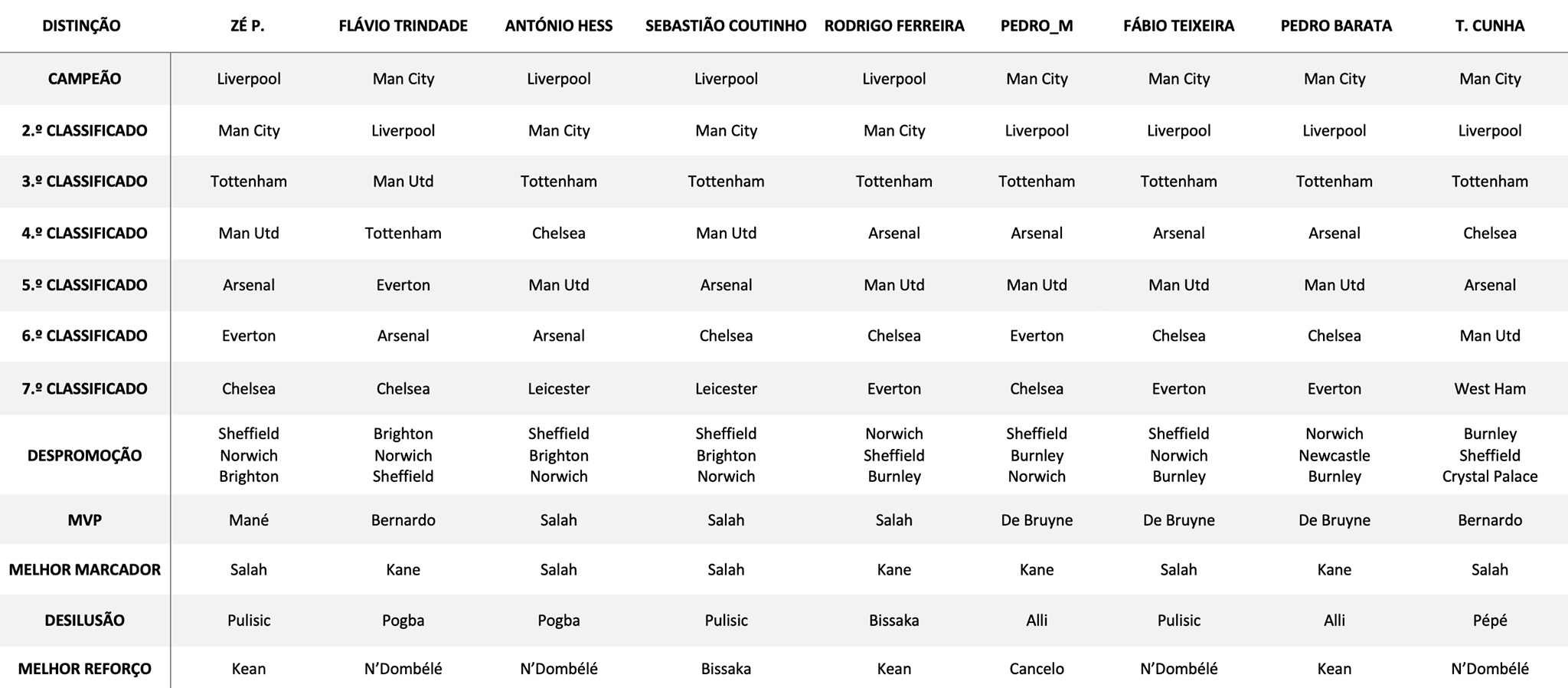The image size is (1568, 688).
Task: Select the Cancelo cell
Action: (1036, 669)
